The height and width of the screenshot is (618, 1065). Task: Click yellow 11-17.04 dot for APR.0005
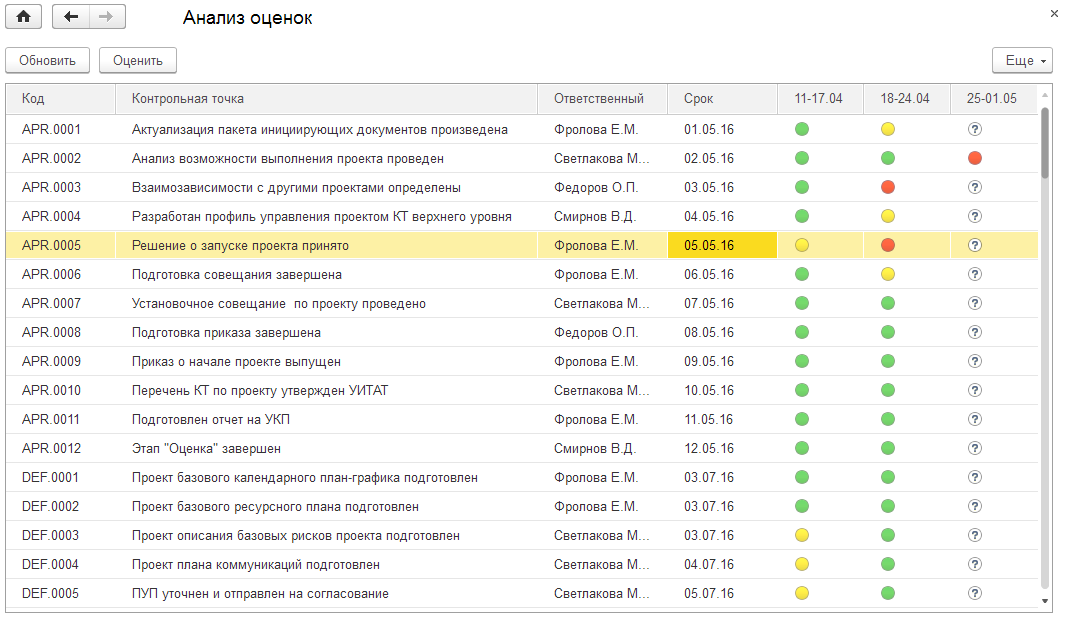(x=802, y=245)
